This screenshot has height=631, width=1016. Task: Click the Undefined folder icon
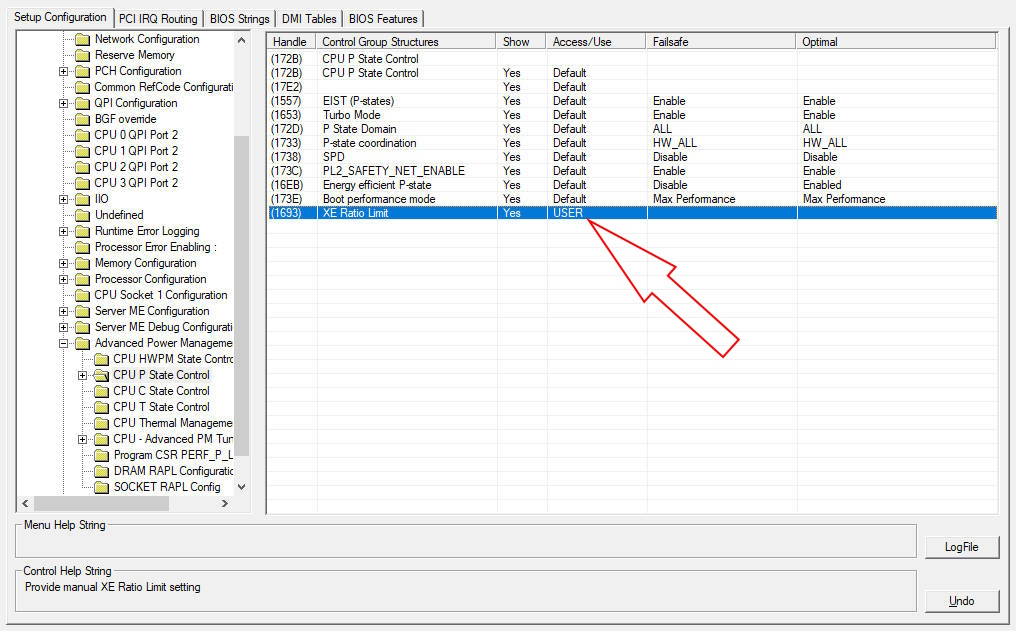tap(82, 215)
